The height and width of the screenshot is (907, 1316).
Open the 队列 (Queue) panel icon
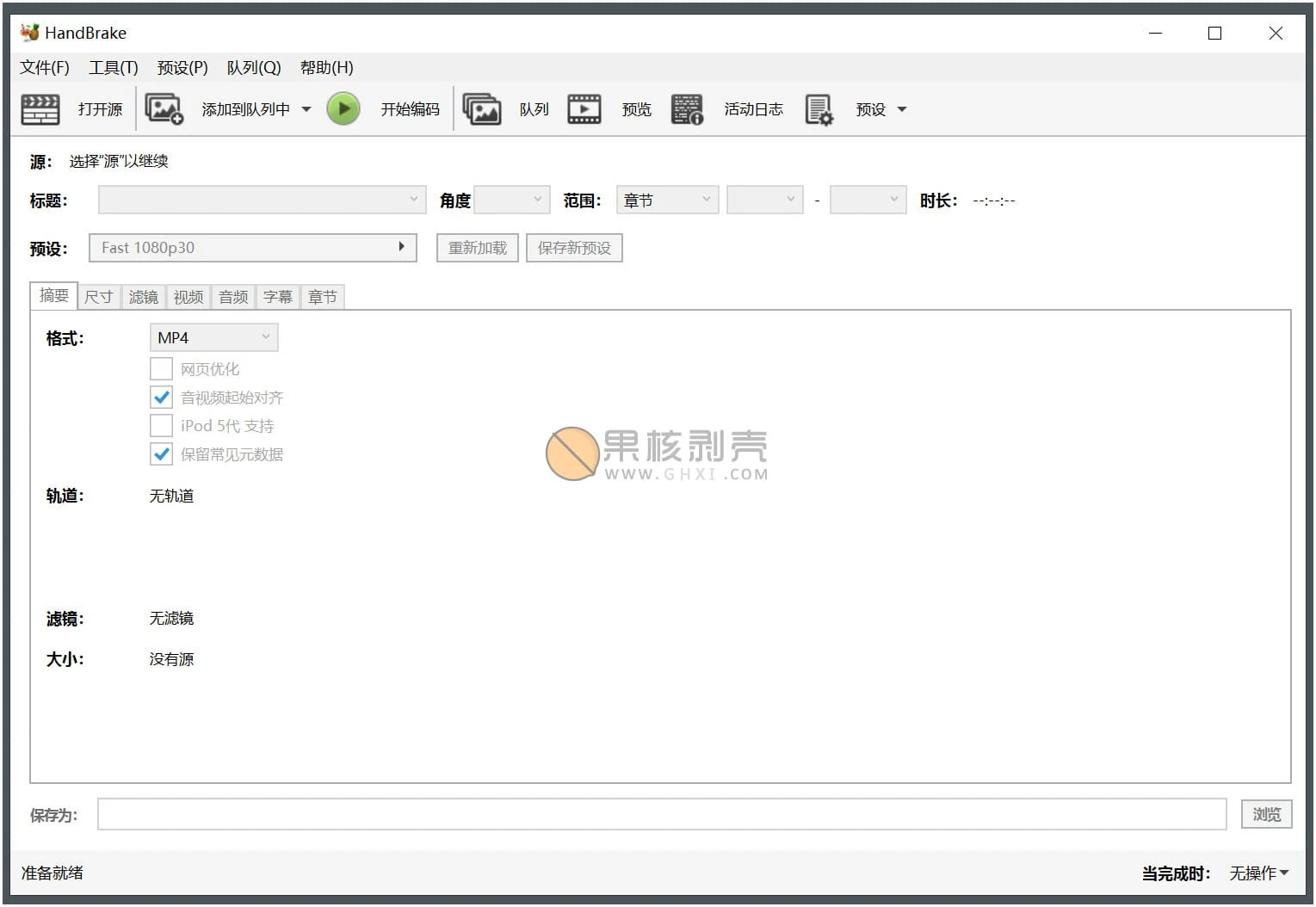pos(481,108)
